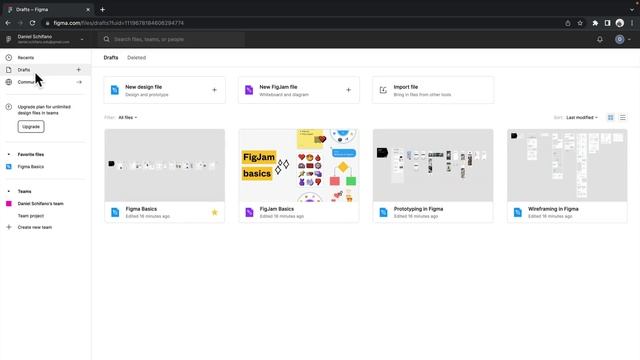Click the plus on New design file card
Image resolution: width=640 pixels, height=360 pixels.
(x=214, y=90)
